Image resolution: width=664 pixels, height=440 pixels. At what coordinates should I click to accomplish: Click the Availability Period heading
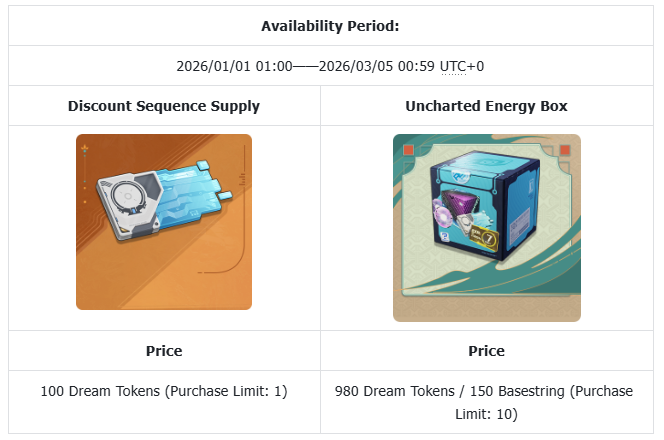point(332,25)
